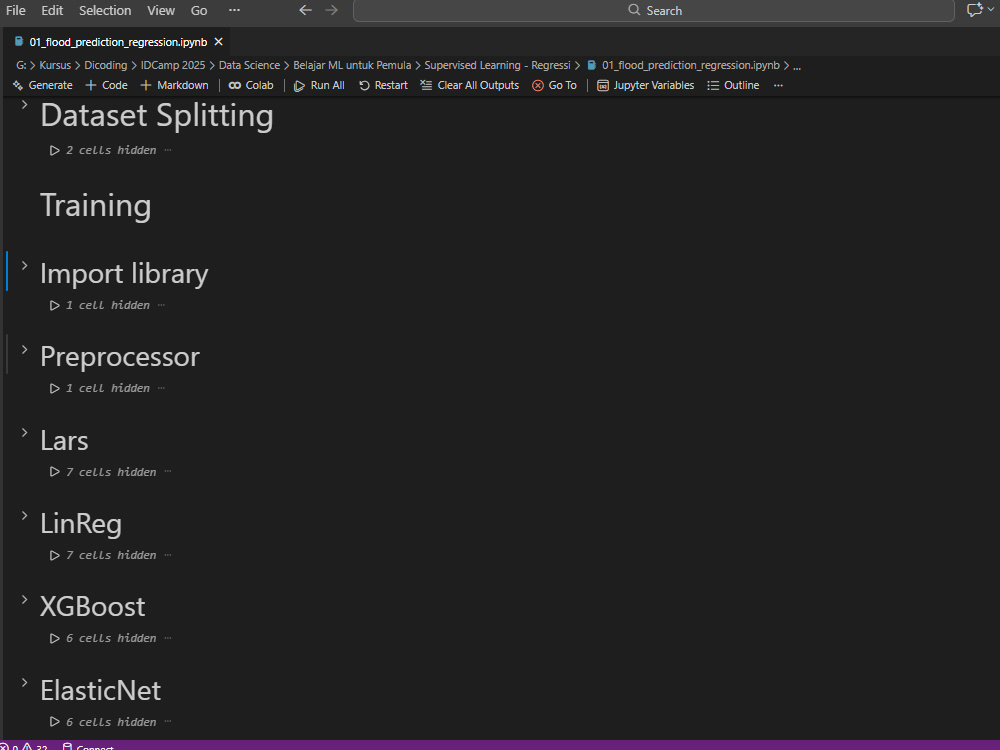Run the 6 hidden XGBoost cells
The width and height of the screenshot is (1000, 750).
(55, 638)
